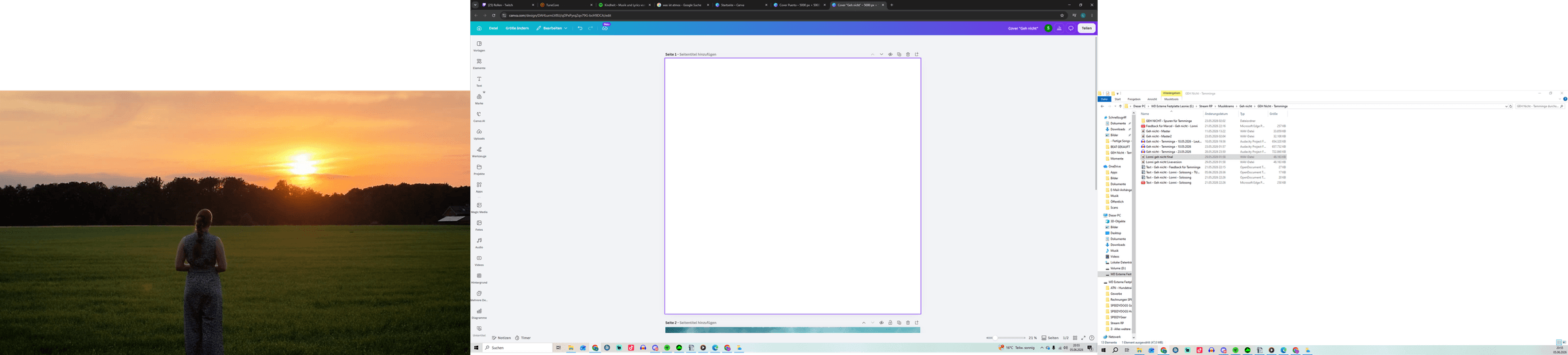The width and height of the screenshot is (1568, 355).
Task: Lock Seite 2 using the padlock icon
Action: (x=890, y=322)
